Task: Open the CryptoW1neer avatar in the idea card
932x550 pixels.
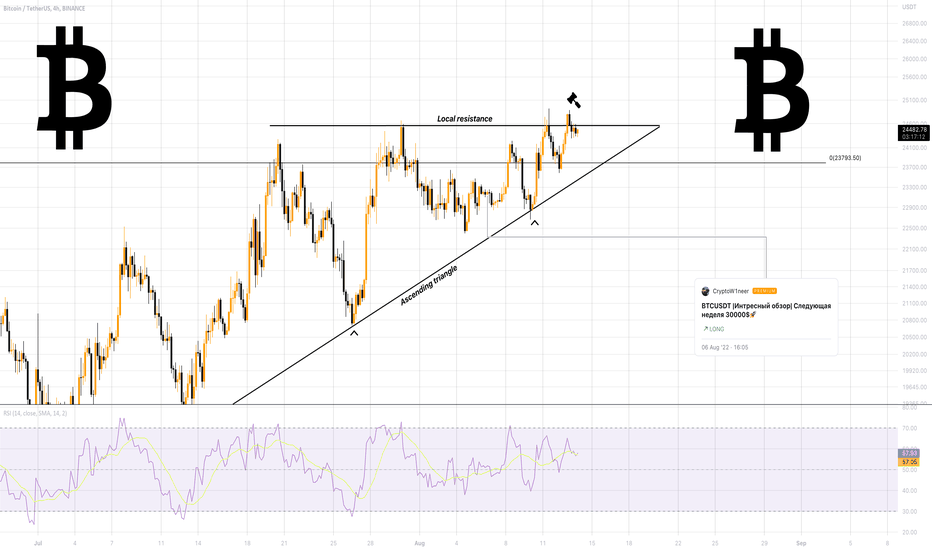Action: [706, 291]
